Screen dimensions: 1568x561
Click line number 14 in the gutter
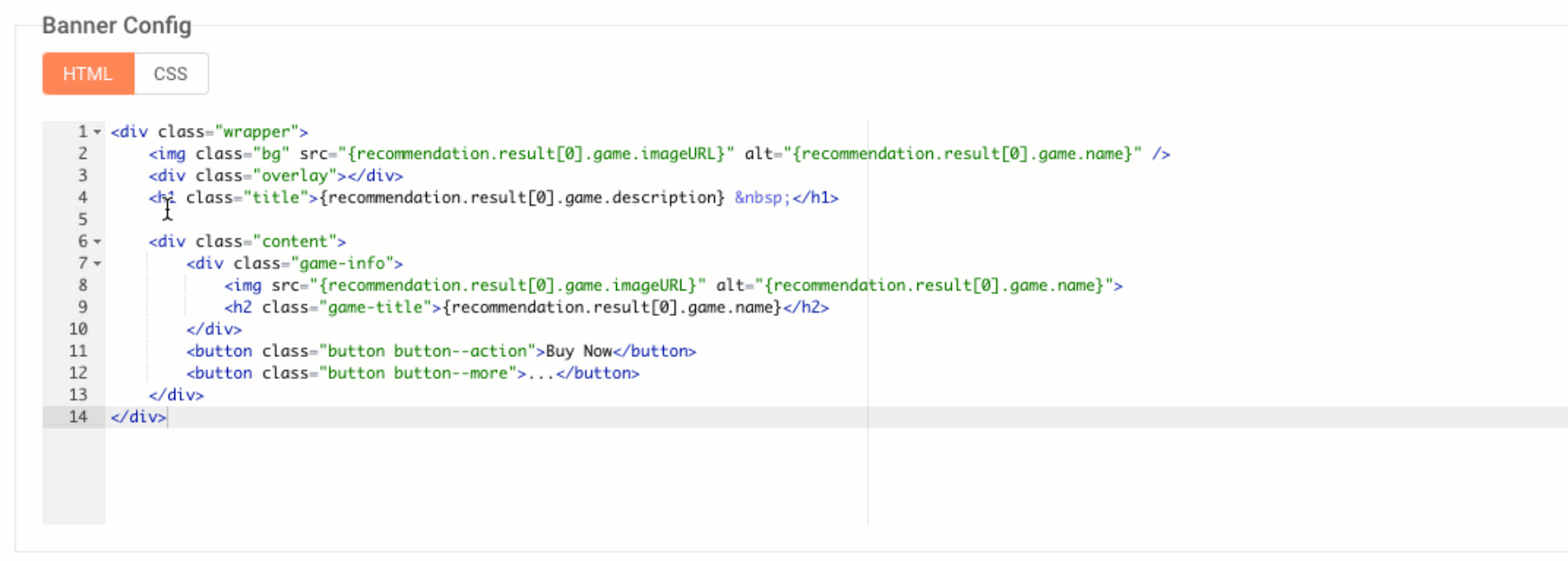78,417
